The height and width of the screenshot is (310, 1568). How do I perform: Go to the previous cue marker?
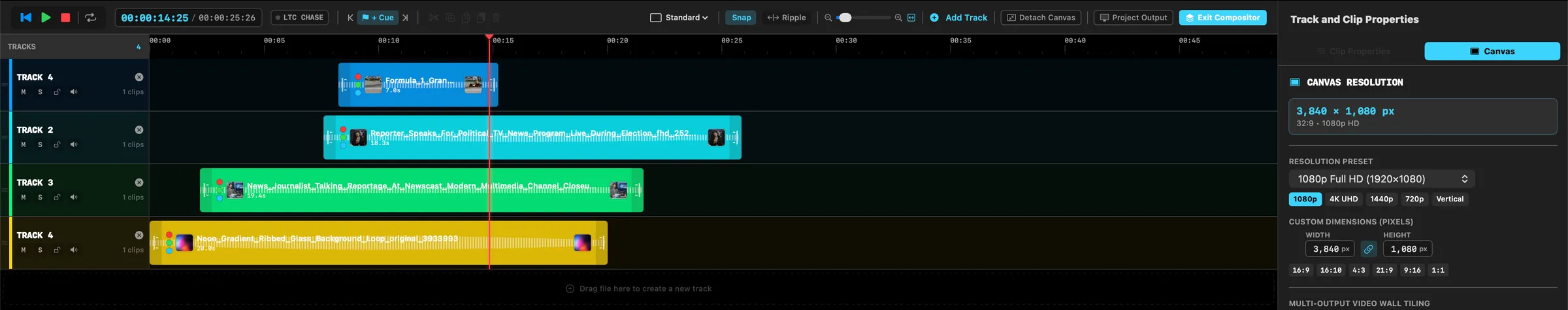[350, 18]
